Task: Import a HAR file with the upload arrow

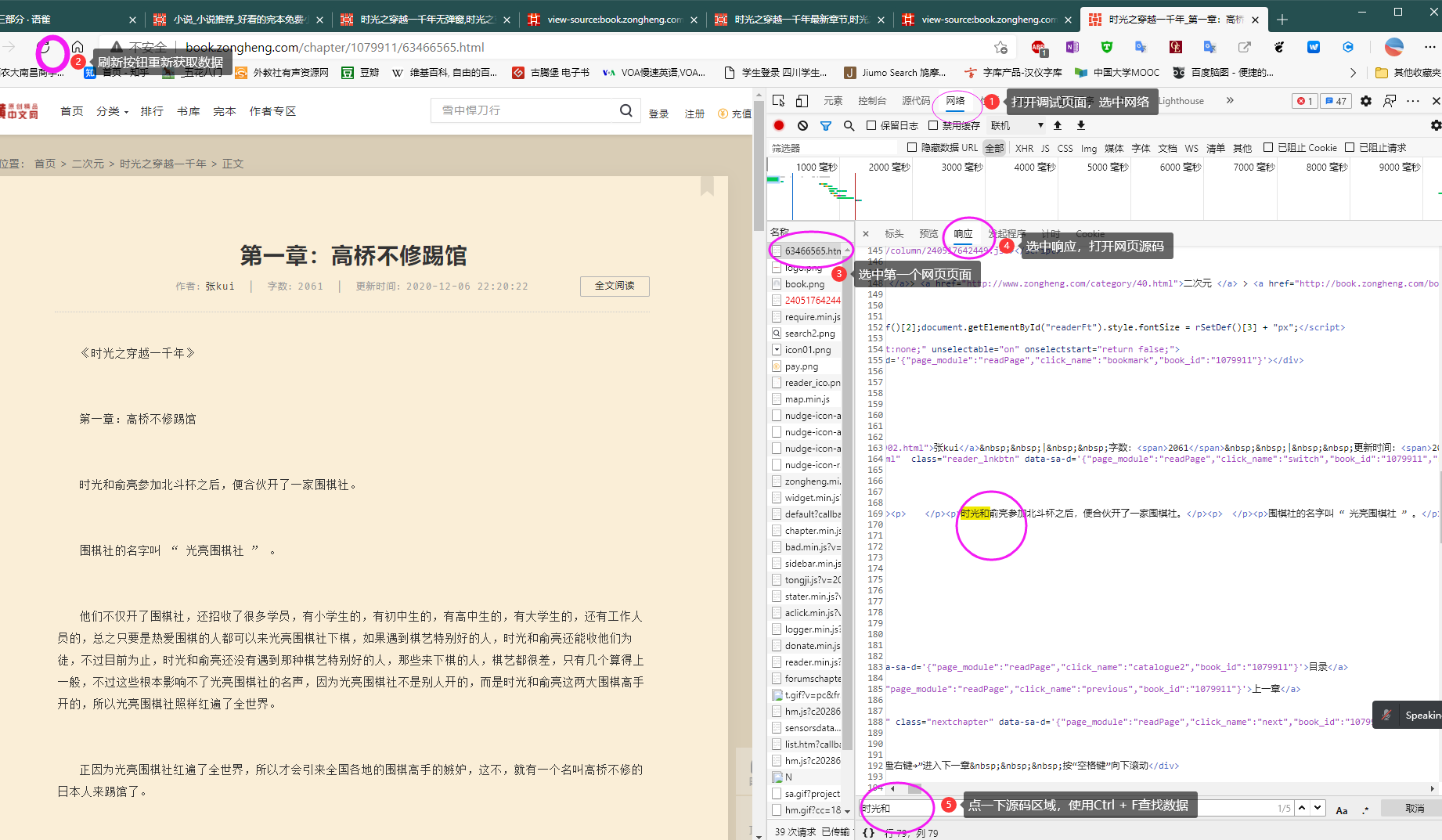Action: [x=1058, y=125]
